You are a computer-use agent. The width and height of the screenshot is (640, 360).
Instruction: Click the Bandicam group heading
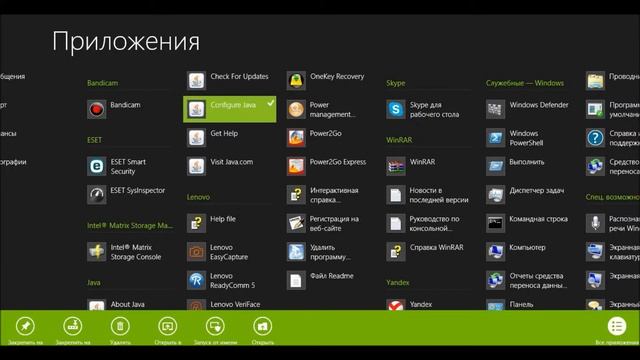102,83
